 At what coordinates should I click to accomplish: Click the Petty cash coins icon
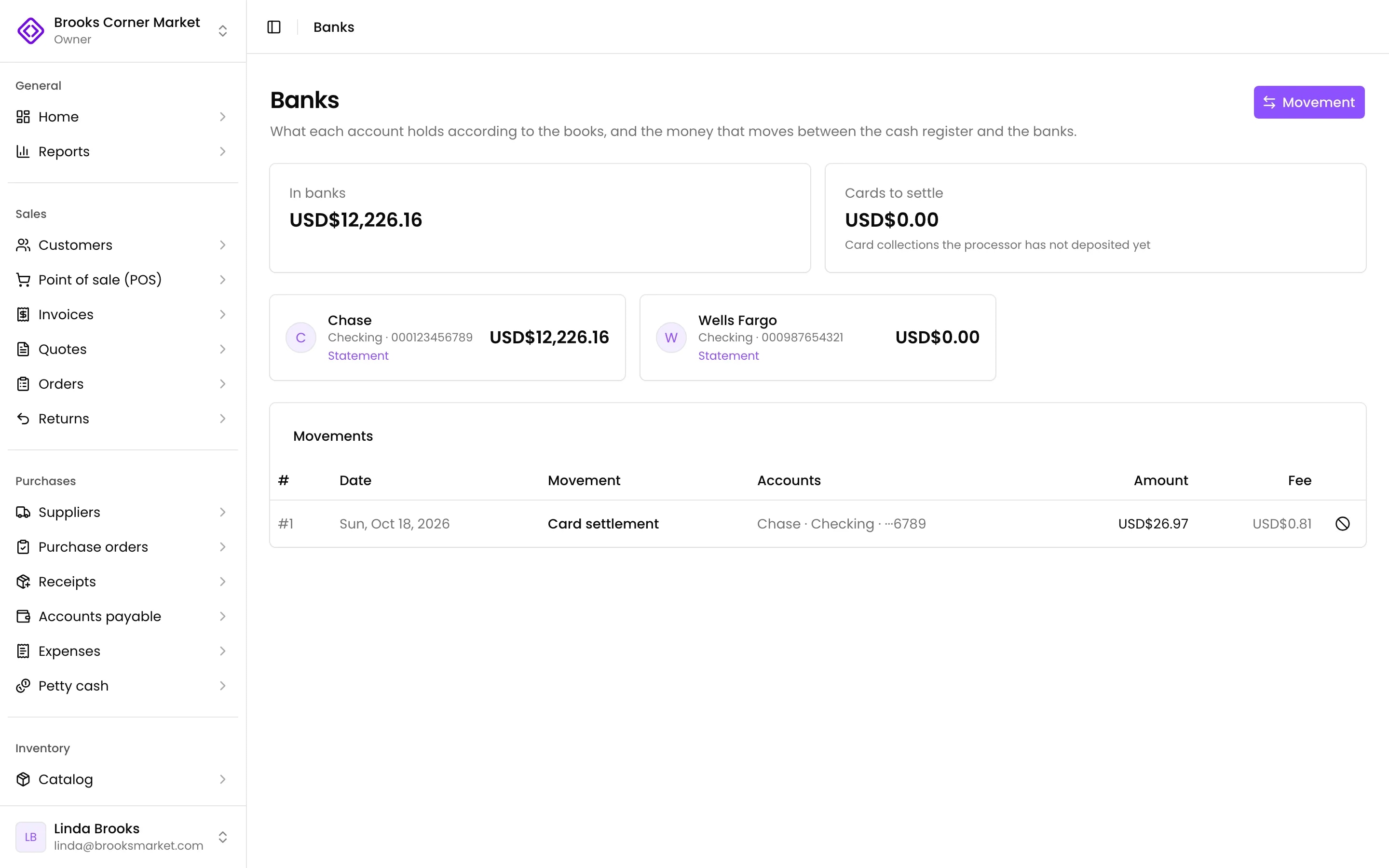coord(23,686)
